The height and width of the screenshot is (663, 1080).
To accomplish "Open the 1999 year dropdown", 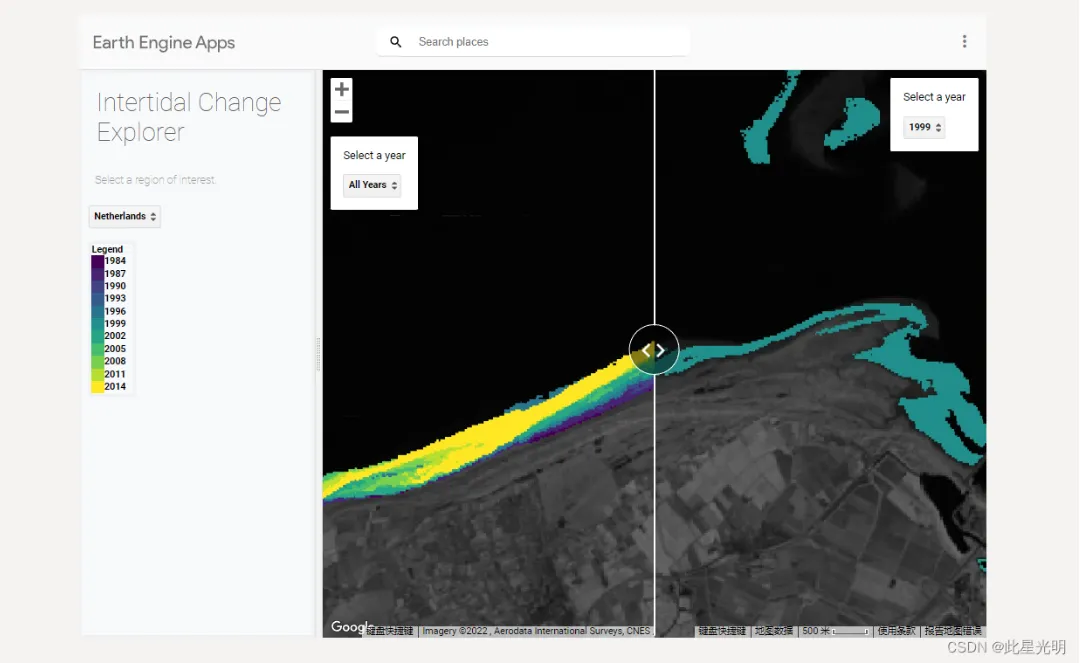I will (924, 127).
